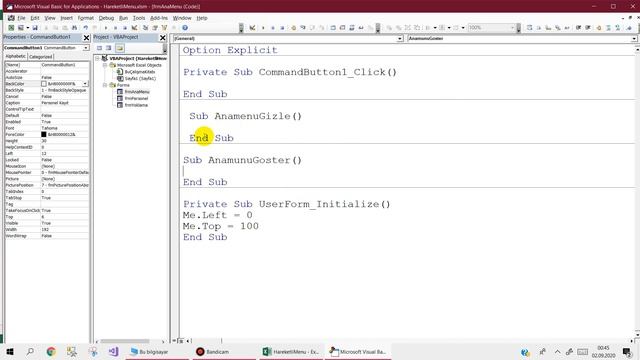640x360 pixels.
Task: Switch to the Categorized properties tab
Action: [x=41, y=57]
